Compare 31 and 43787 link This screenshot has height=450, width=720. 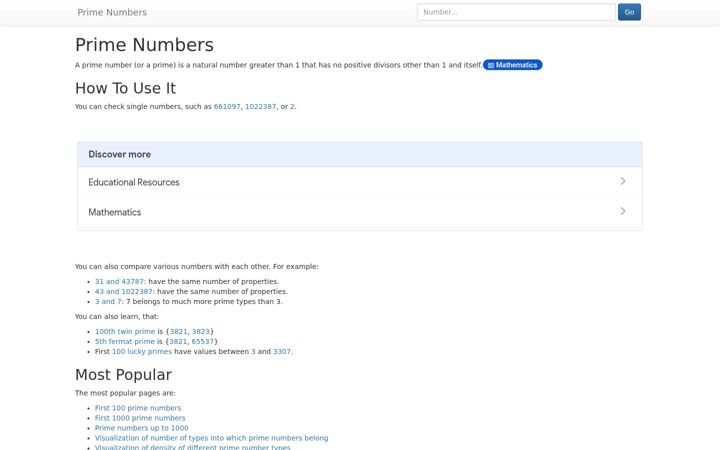tap(119, 281)
